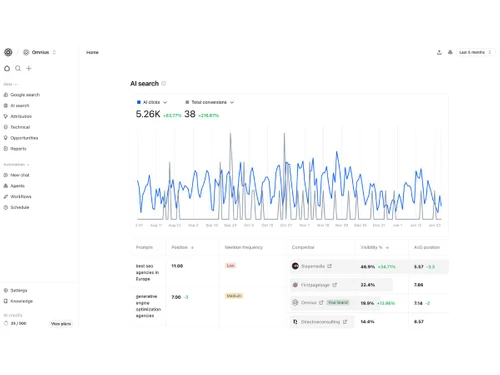This screenshot has height=375, width=500.
Task: Click the Technical sidebar icon
Action: (6, 127)
